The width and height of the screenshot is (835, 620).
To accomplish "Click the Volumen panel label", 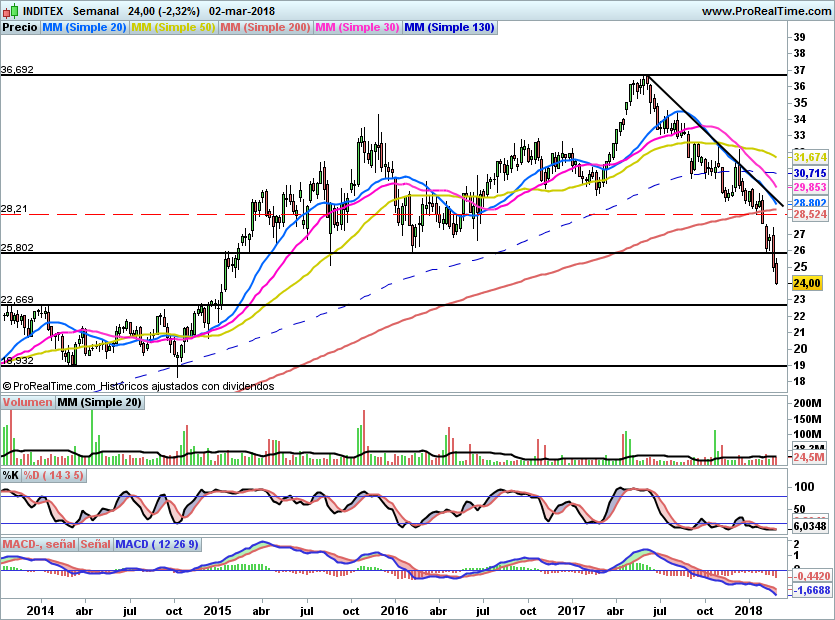I will pyautogui.click(x=27, y=402).
